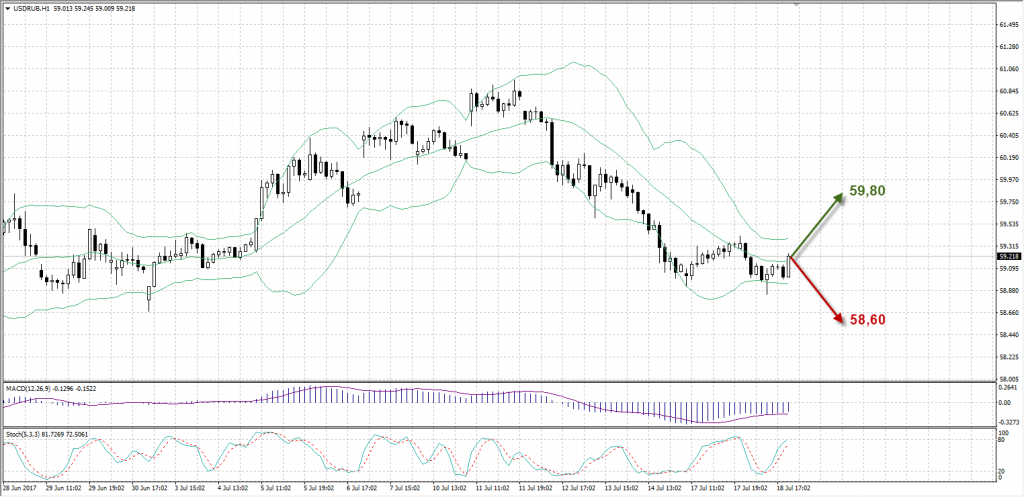This screenshot has width=1024, height=497.
Task: Click the 5 Jul 11:02 time label
Action: point(276,490)
